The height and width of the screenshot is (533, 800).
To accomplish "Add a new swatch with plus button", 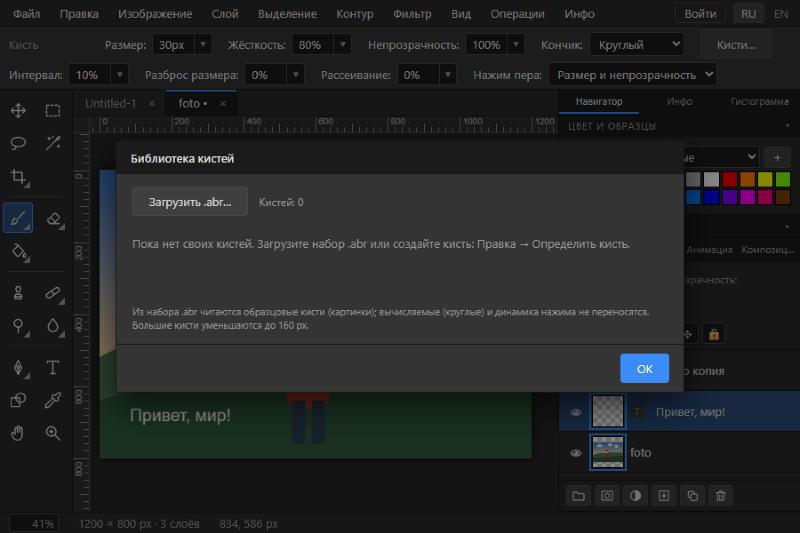I will pyautogui.click(x=777, y=158).
